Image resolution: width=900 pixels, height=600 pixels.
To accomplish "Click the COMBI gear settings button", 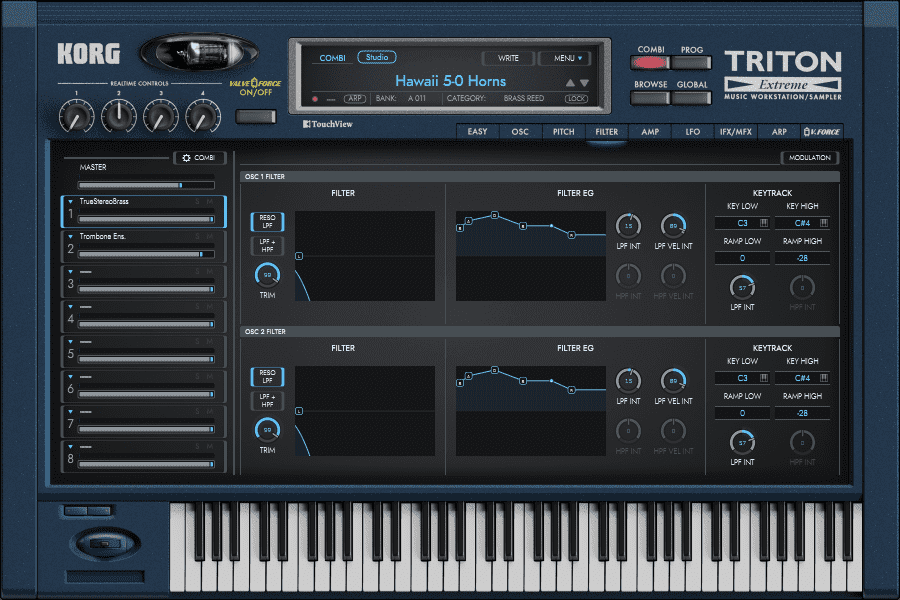I will coord(199,157).
